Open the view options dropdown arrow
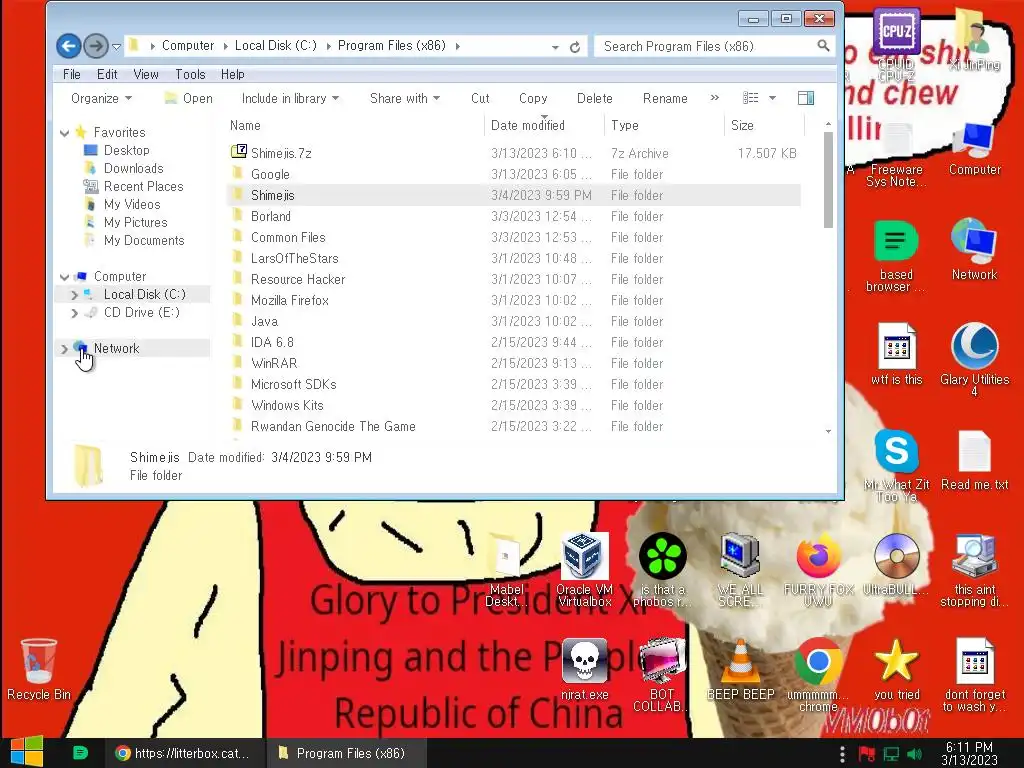The height and width of the screenshot is (768, 1024). 772,98
